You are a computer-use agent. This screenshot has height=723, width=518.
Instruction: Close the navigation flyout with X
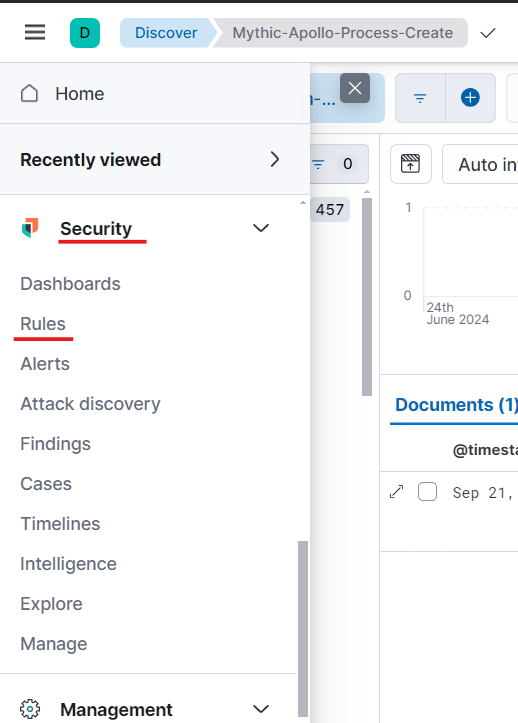tap(355, 88)
